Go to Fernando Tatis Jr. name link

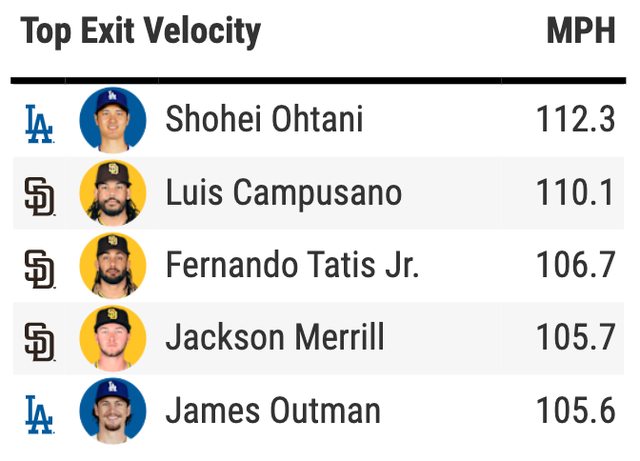(x=292, y=267)
